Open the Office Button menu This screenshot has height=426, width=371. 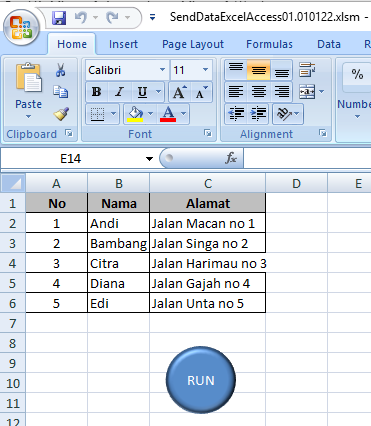click(x=22, y=28)
